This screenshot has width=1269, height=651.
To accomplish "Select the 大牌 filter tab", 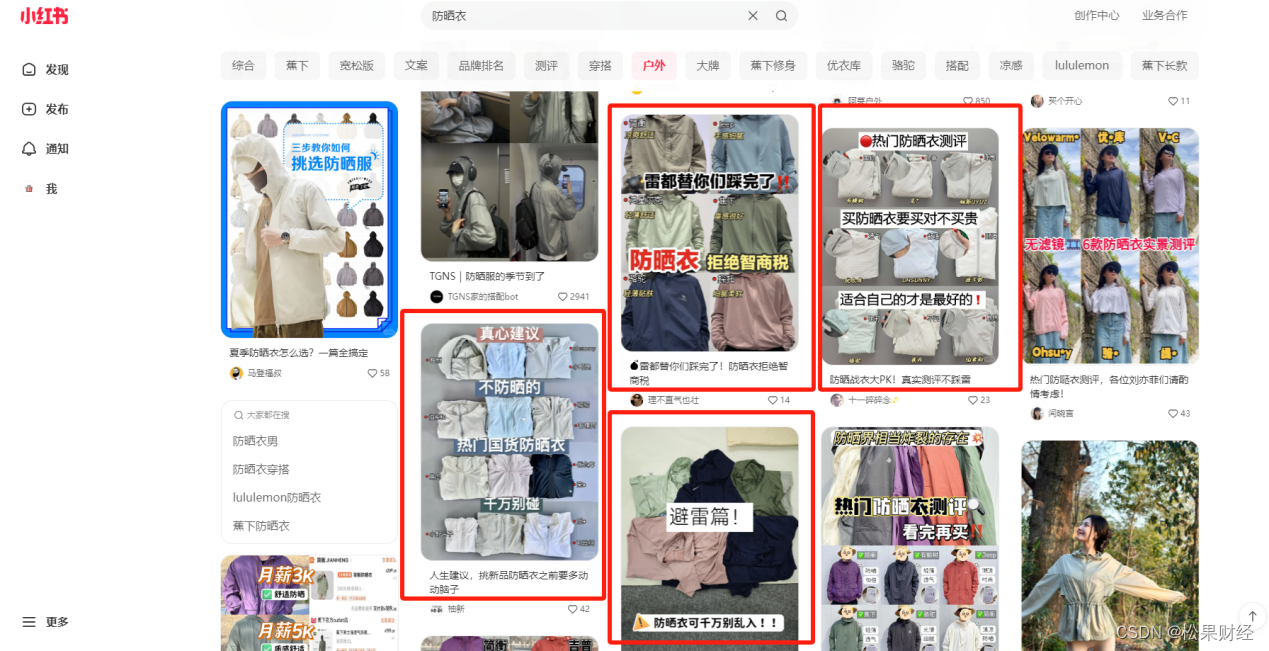I will pyautogui.click(x=708, y=66).
